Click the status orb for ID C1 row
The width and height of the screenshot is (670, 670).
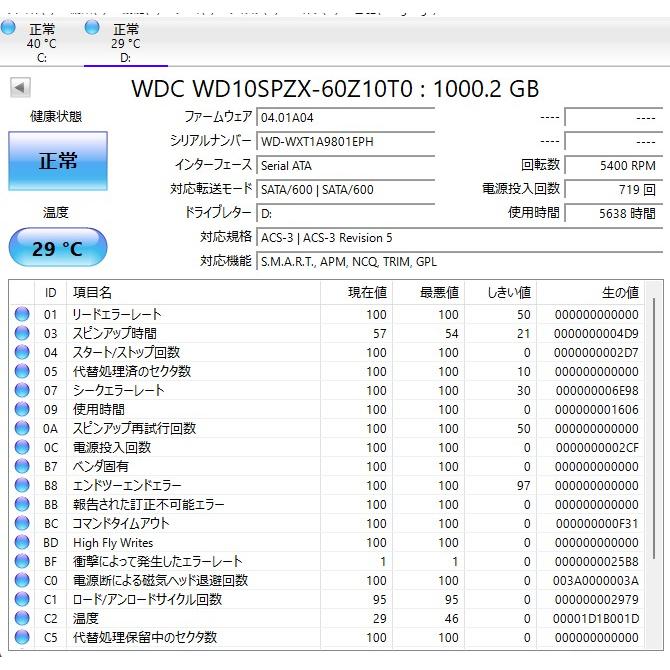click(22, 599)
